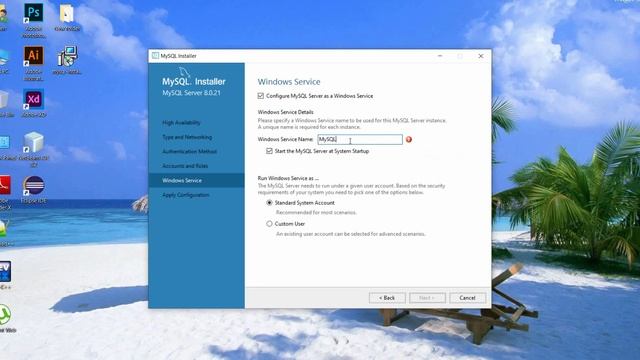
Task: Toggle Start the MySQL Server at System Startup
Action: click(x=269, y=151)
